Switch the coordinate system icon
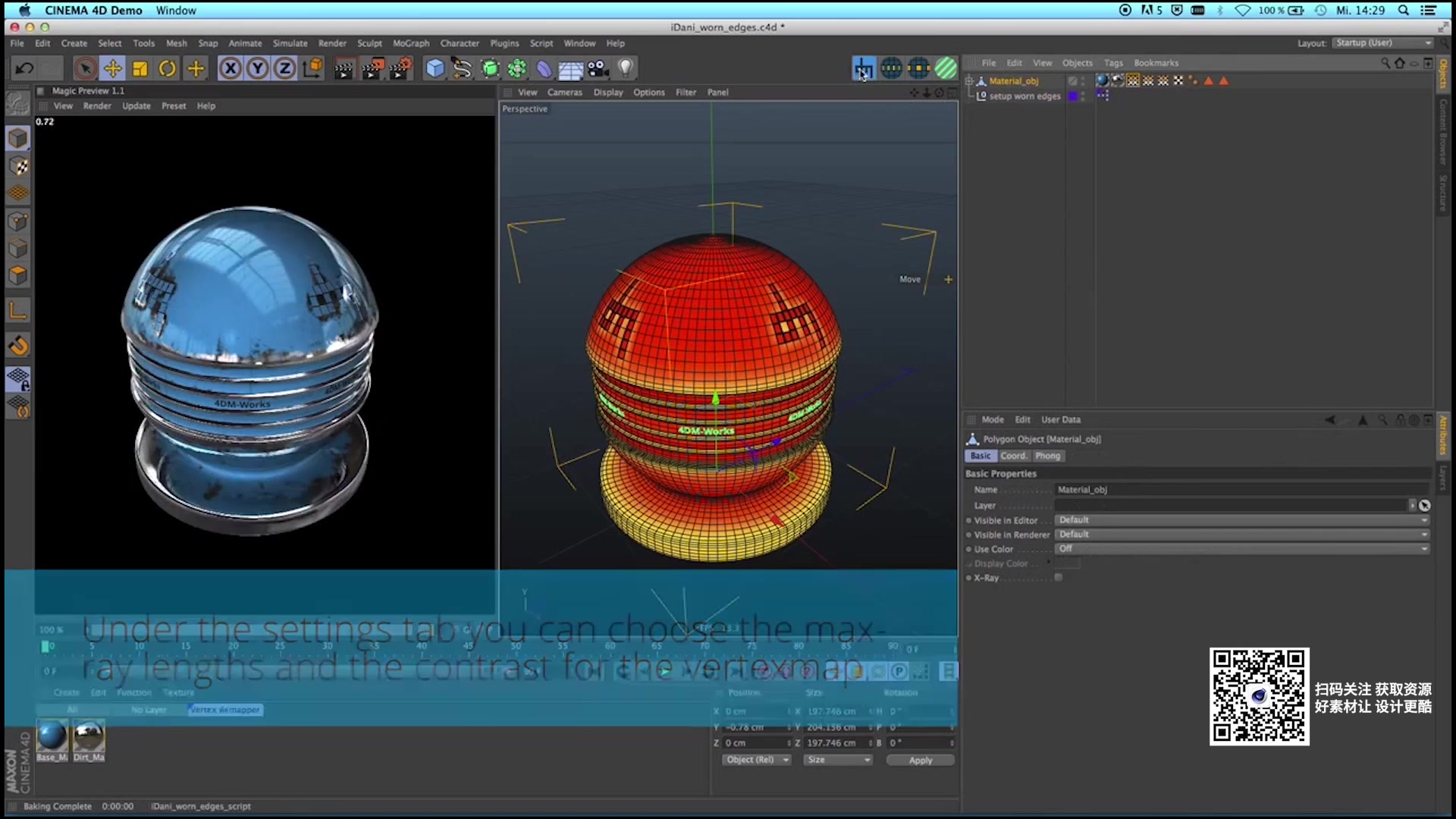Image resolution: width=1456 pixels, height=819 pixels. tap(312, 69)
